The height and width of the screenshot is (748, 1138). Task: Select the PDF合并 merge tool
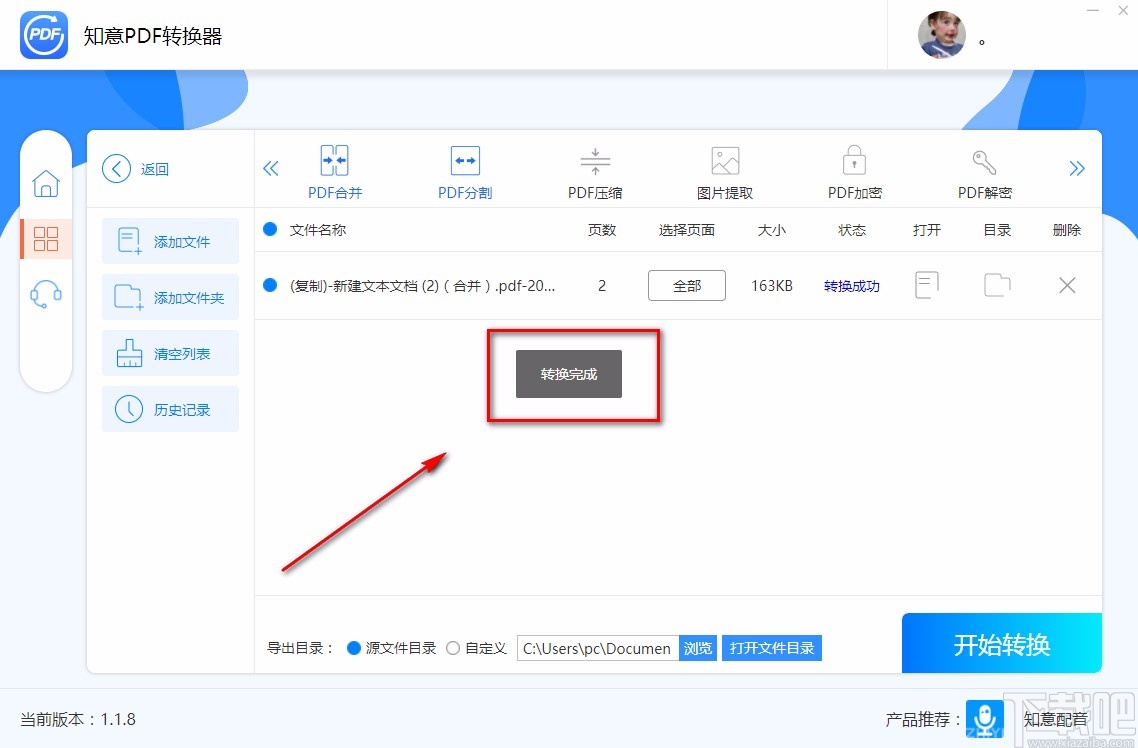tap(334, 170)
